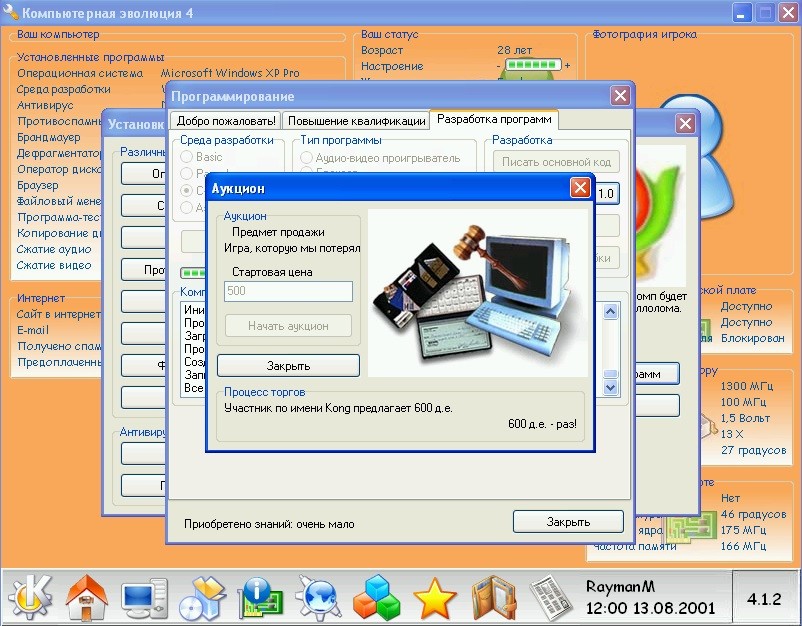Click Закрыть at the bottom of Программирование window
The width and height of the screenshot is (802, 626).
tap(568, 522)
